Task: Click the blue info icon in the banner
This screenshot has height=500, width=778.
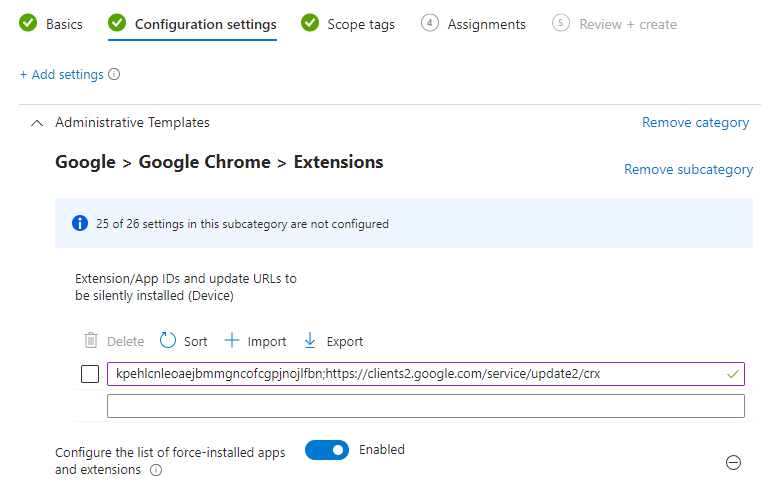Action: (80, 224)
